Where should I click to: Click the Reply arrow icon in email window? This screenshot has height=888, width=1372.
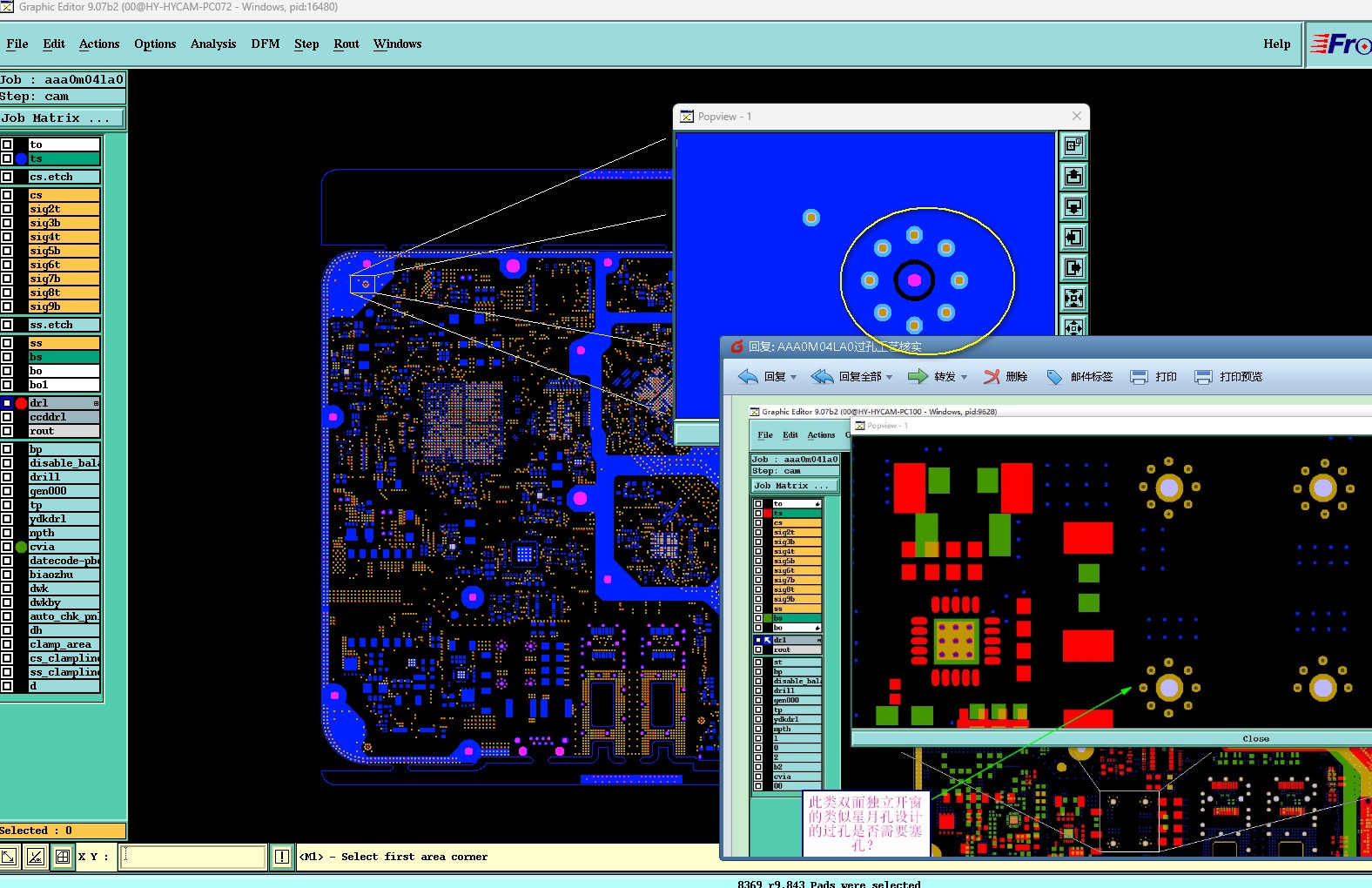[x=748, y=377]
